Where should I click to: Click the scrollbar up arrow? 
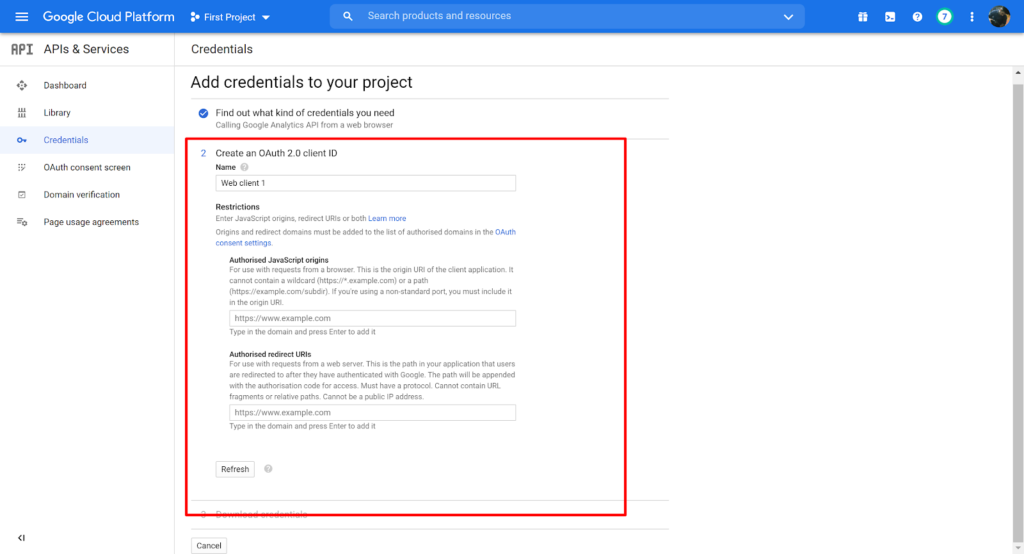pyautogui.click(x=1018, y=73)
